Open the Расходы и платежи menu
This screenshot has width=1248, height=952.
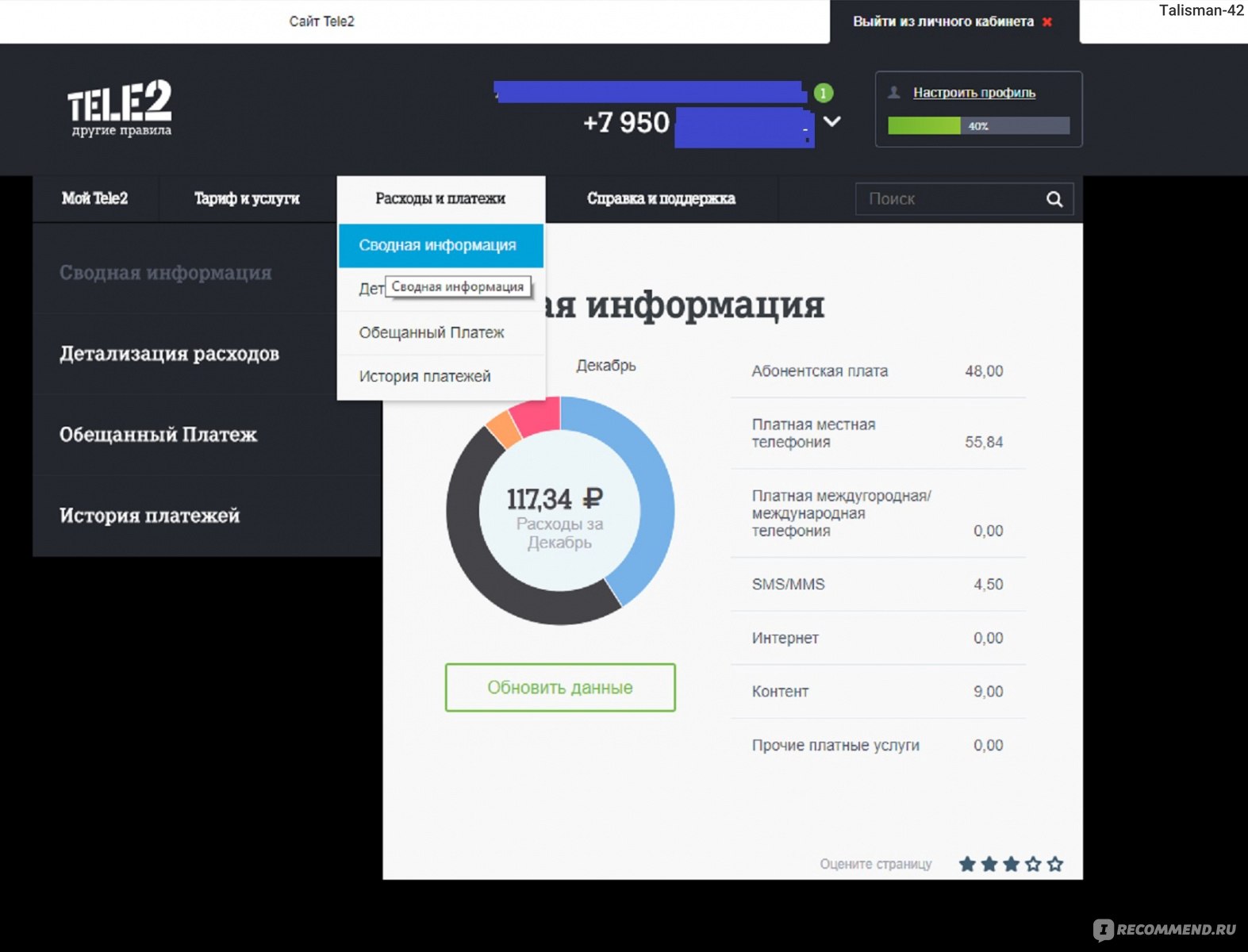coord(440,198)
